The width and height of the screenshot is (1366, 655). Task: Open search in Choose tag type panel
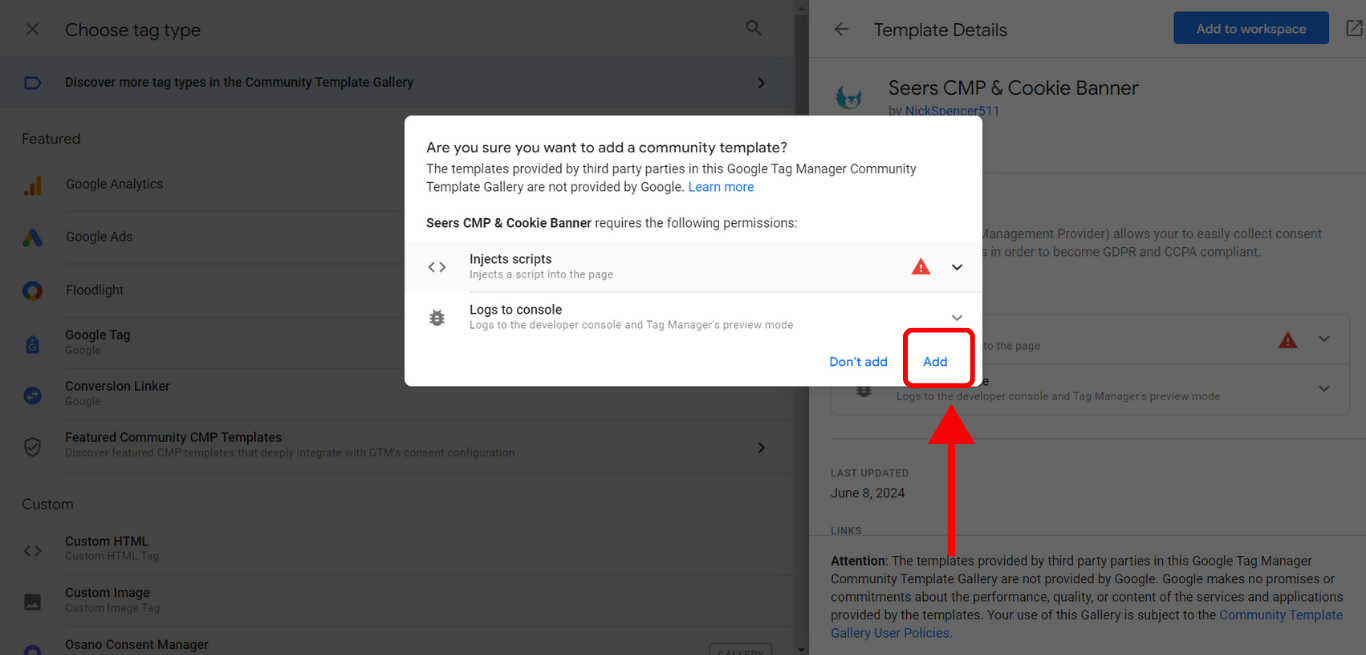click(x=754, y=28)
